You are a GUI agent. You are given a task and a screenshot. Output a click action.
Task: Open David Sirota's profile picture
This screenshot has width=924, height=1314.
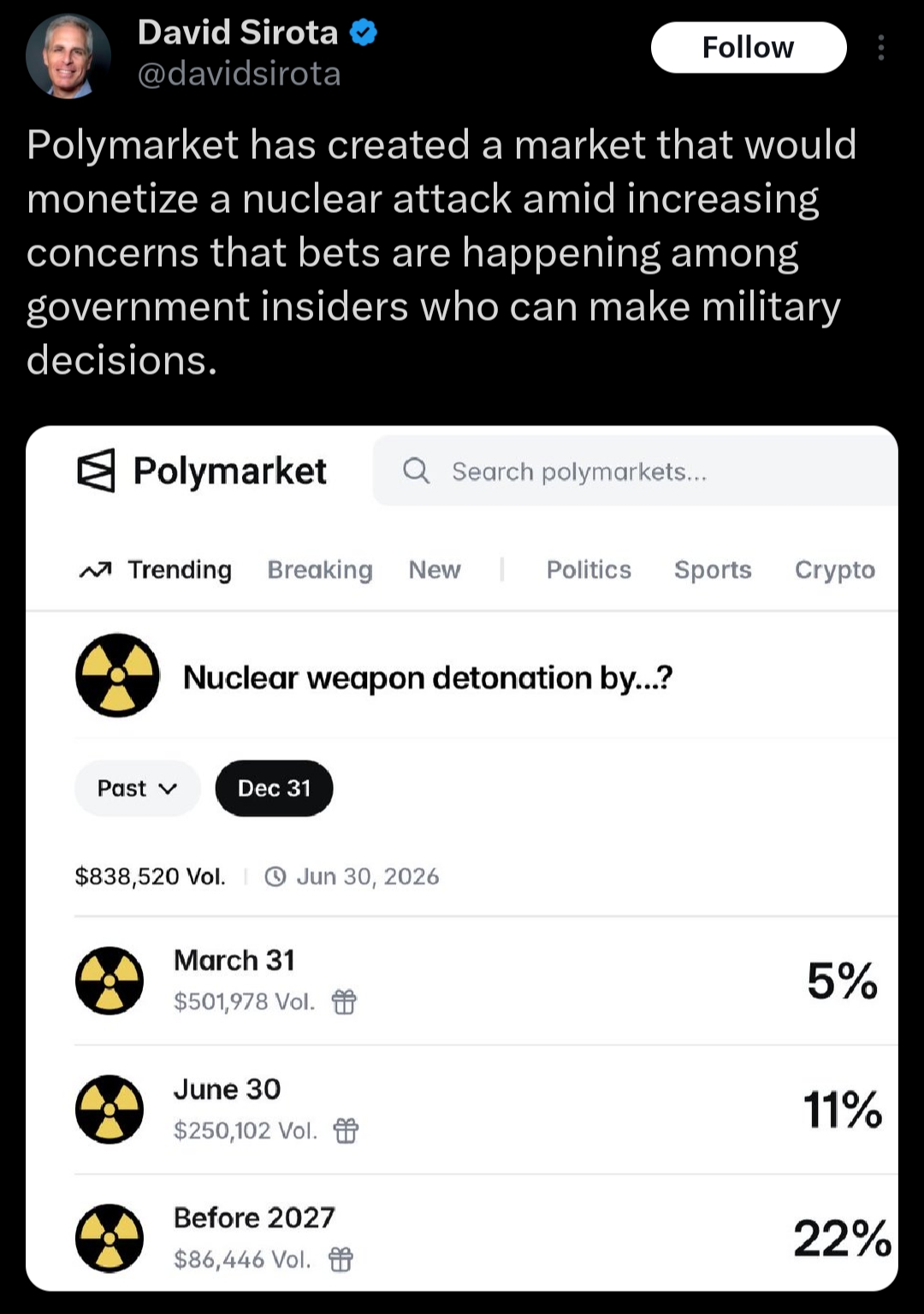pyautogui.click(x=68, y=56)
